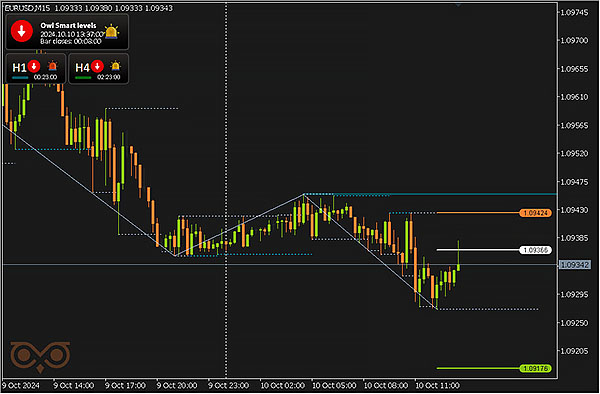Click the large red down-arrow signal icon

click(x=21, y=31)
